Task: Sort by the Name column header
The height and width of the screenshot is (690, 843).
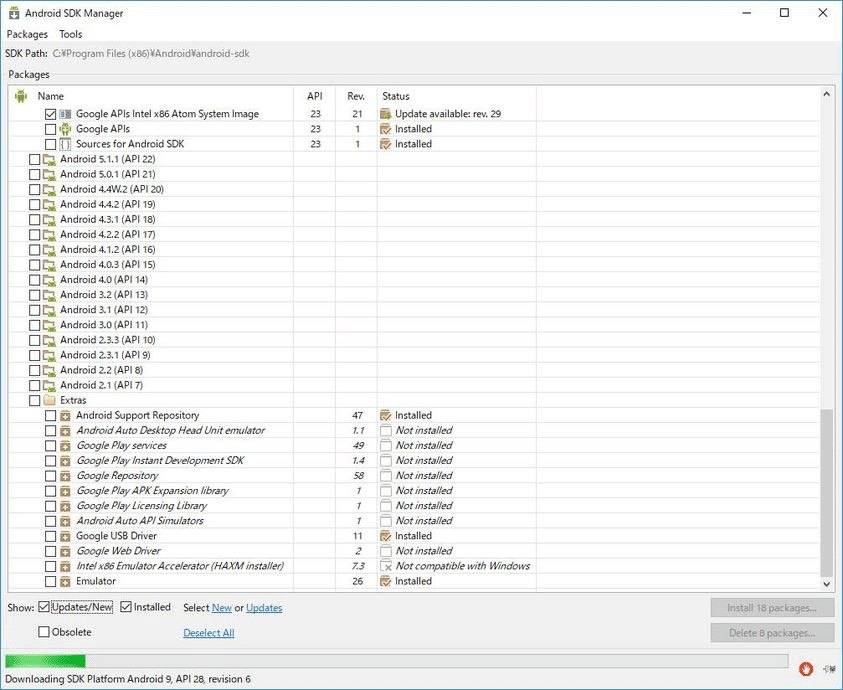Action: pos(51,96)
